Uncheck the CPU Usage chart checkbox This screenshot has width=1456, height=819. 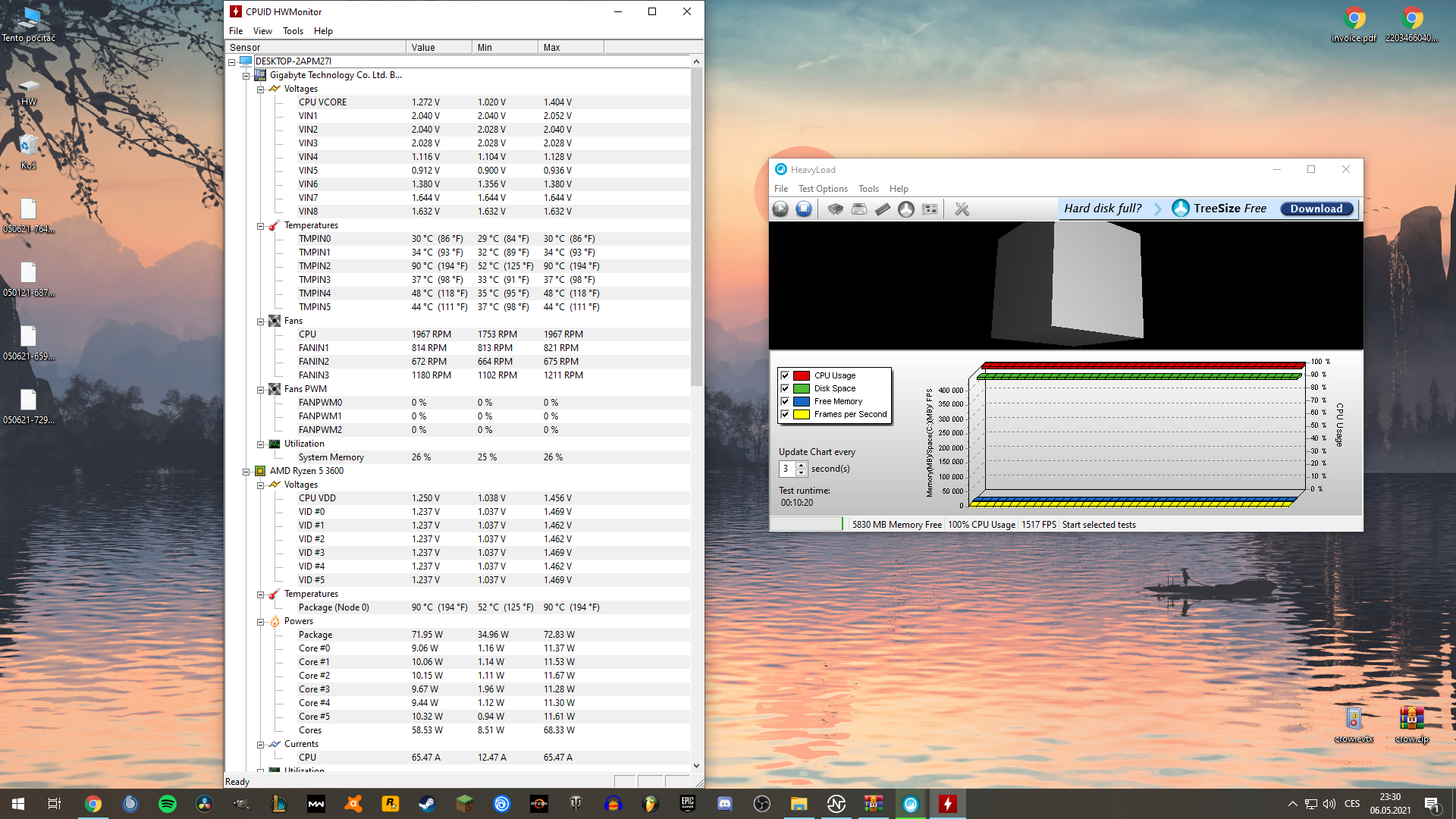(x=785, y=375)
